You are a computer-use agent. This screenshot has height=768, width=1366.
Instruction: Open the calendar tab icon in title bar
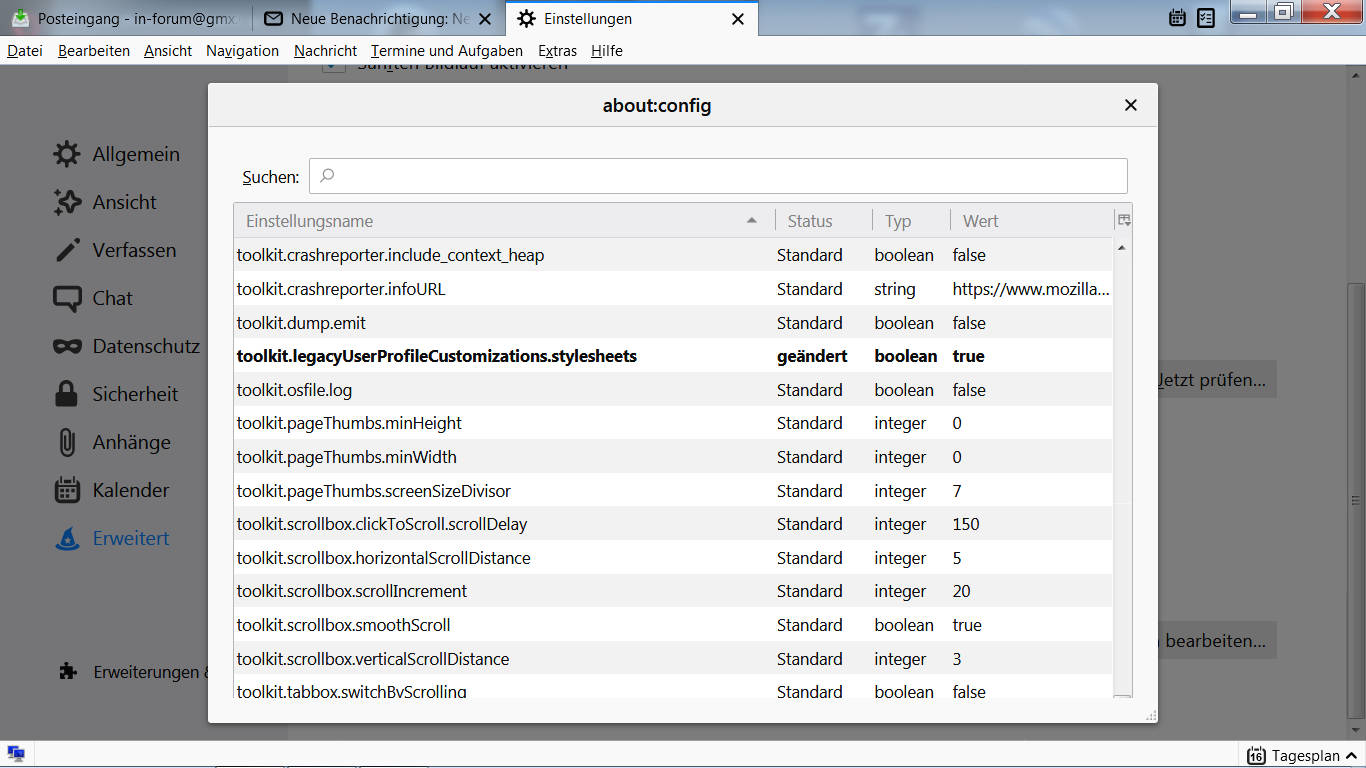coord(1177,18)
